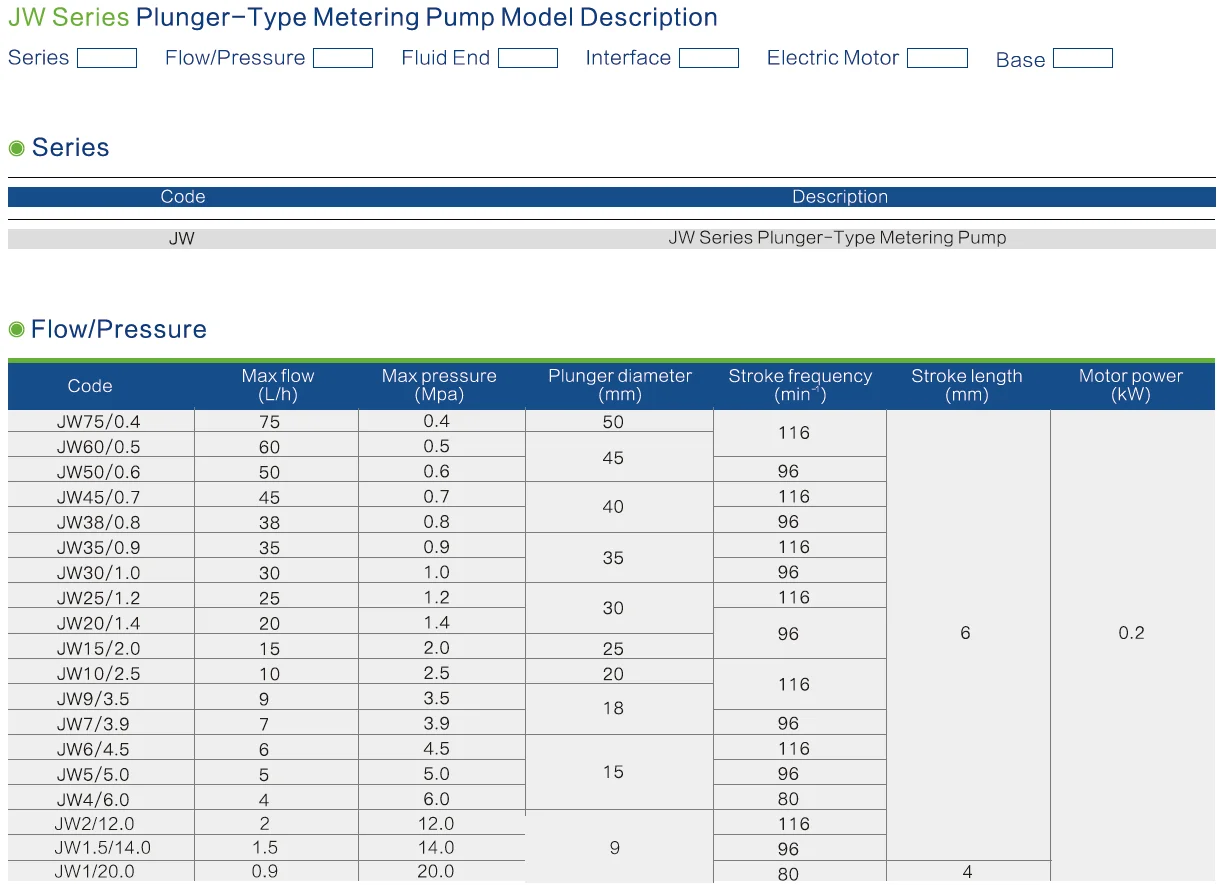Select the empty box after top Flow/Pressure label
1223x887 pixels.
click(342, 58)
